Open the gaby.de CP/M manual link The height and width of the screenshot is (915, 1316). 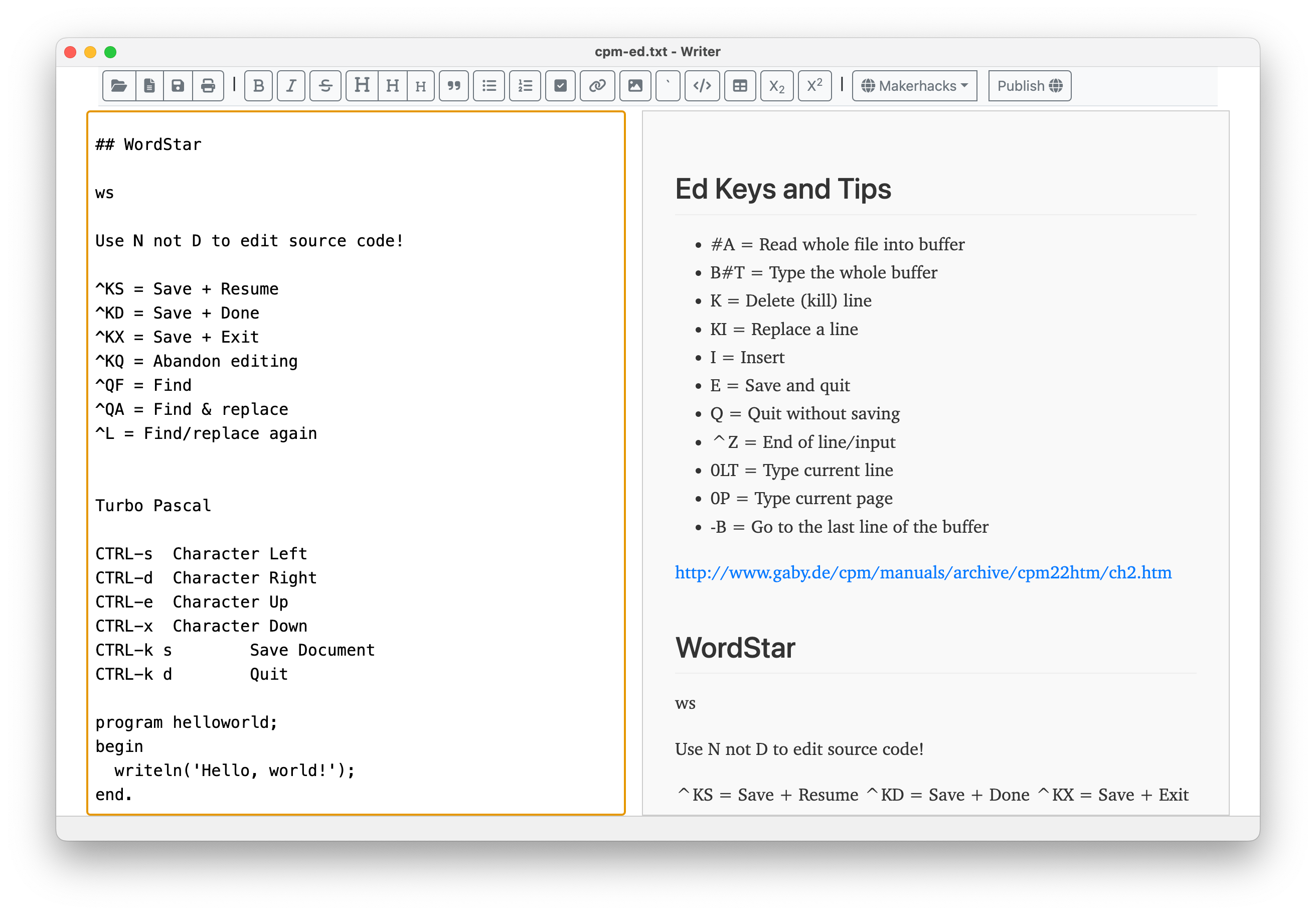pyautogui.click(x=923, y=572)
